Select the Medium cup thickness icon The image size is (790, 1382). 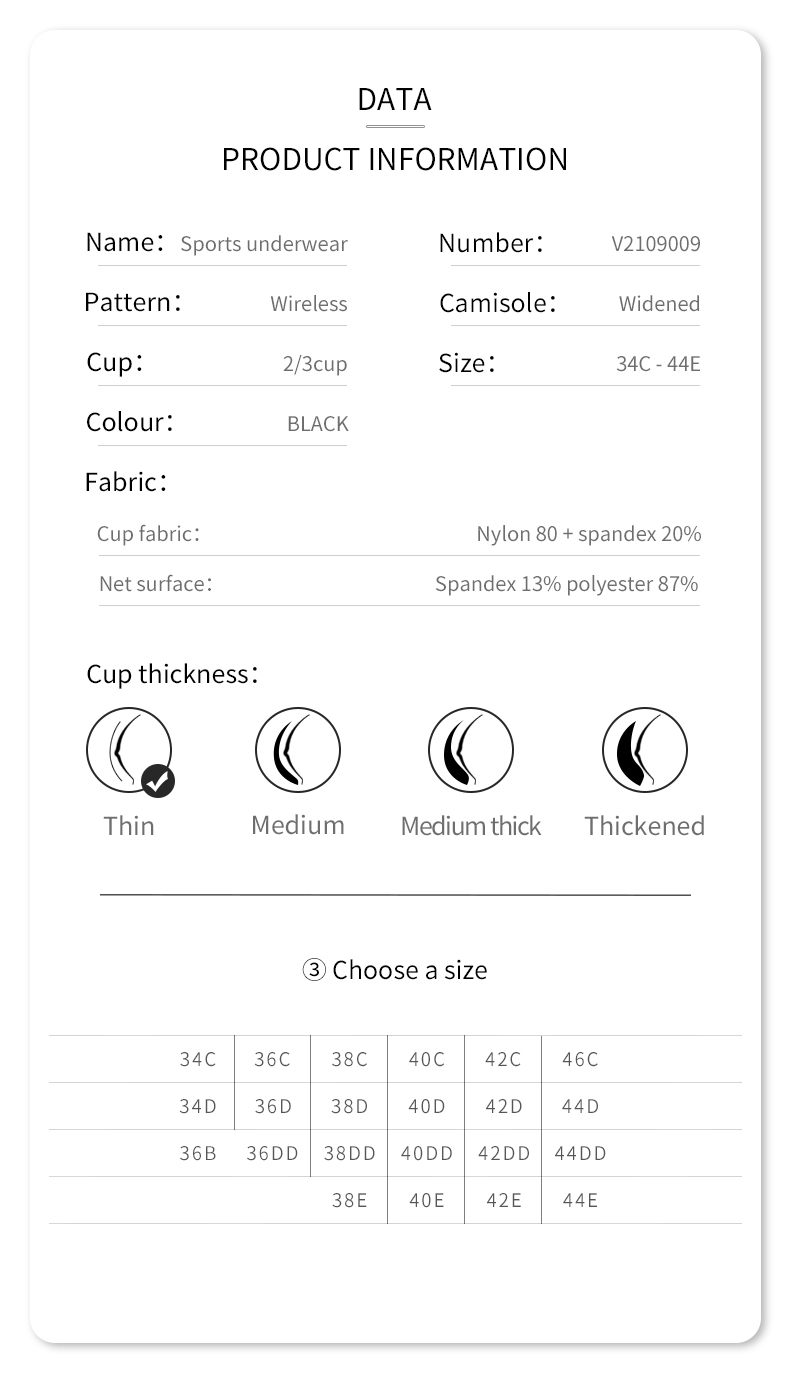coord(298,750)
